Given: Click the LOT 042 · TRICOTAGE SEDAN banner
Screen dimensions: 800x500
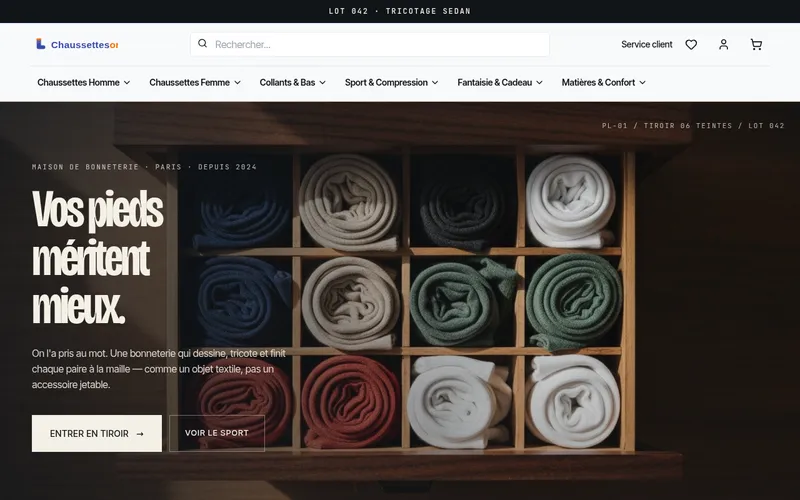Looking at the screenshot, I should 399,11.
